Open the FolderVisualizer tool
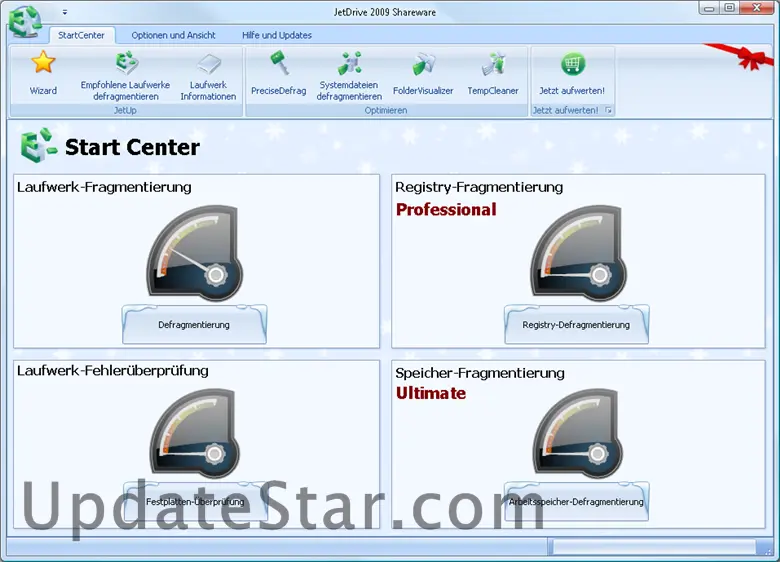The width and height of the screenshot is (780, 562). pos(423,64)
